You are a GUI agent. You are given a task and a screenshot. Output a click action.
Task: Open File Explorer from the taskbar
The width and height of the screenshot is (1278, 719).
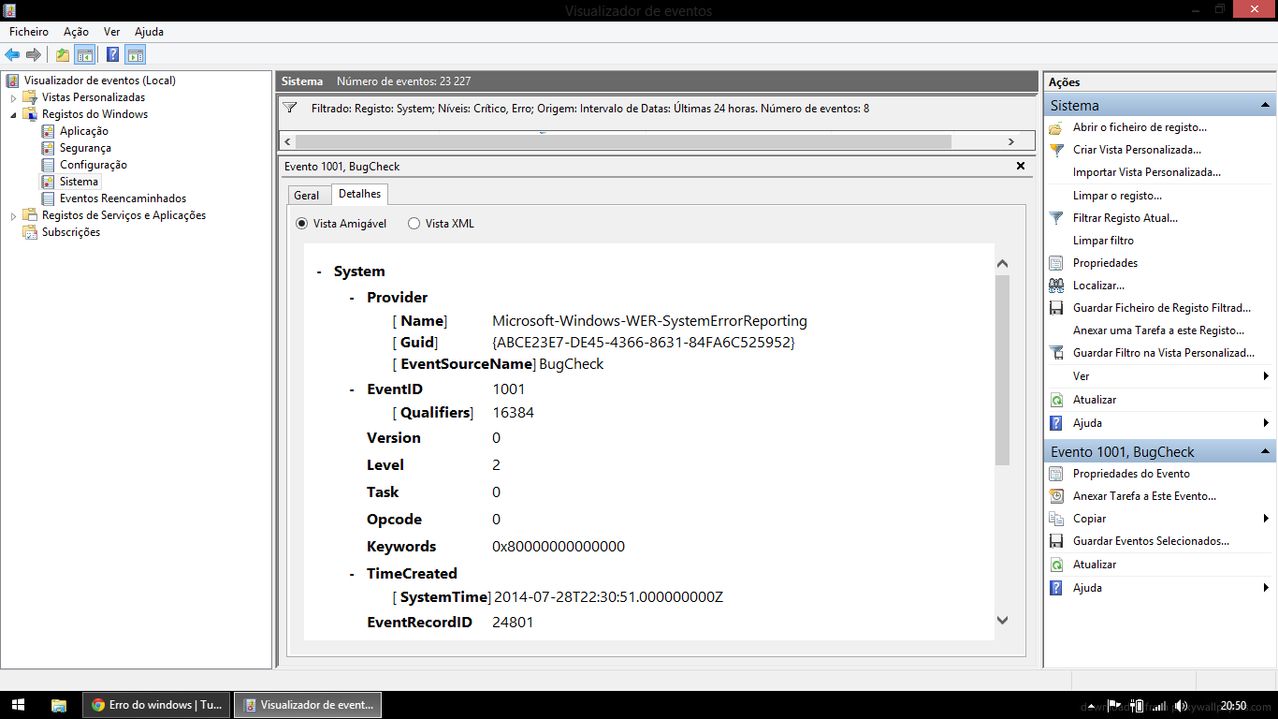(59, 705)
